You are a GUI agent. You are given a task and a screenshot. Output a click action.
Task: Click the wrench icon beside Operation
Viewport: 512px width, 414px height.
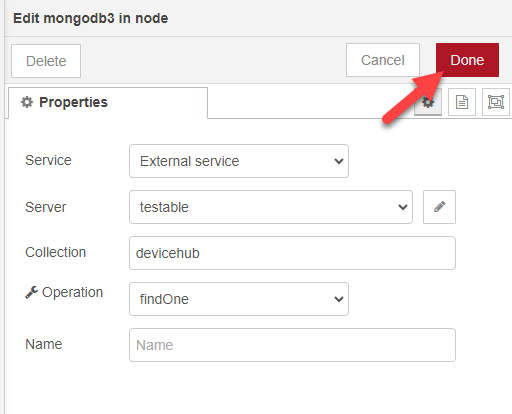click(32, 292)
